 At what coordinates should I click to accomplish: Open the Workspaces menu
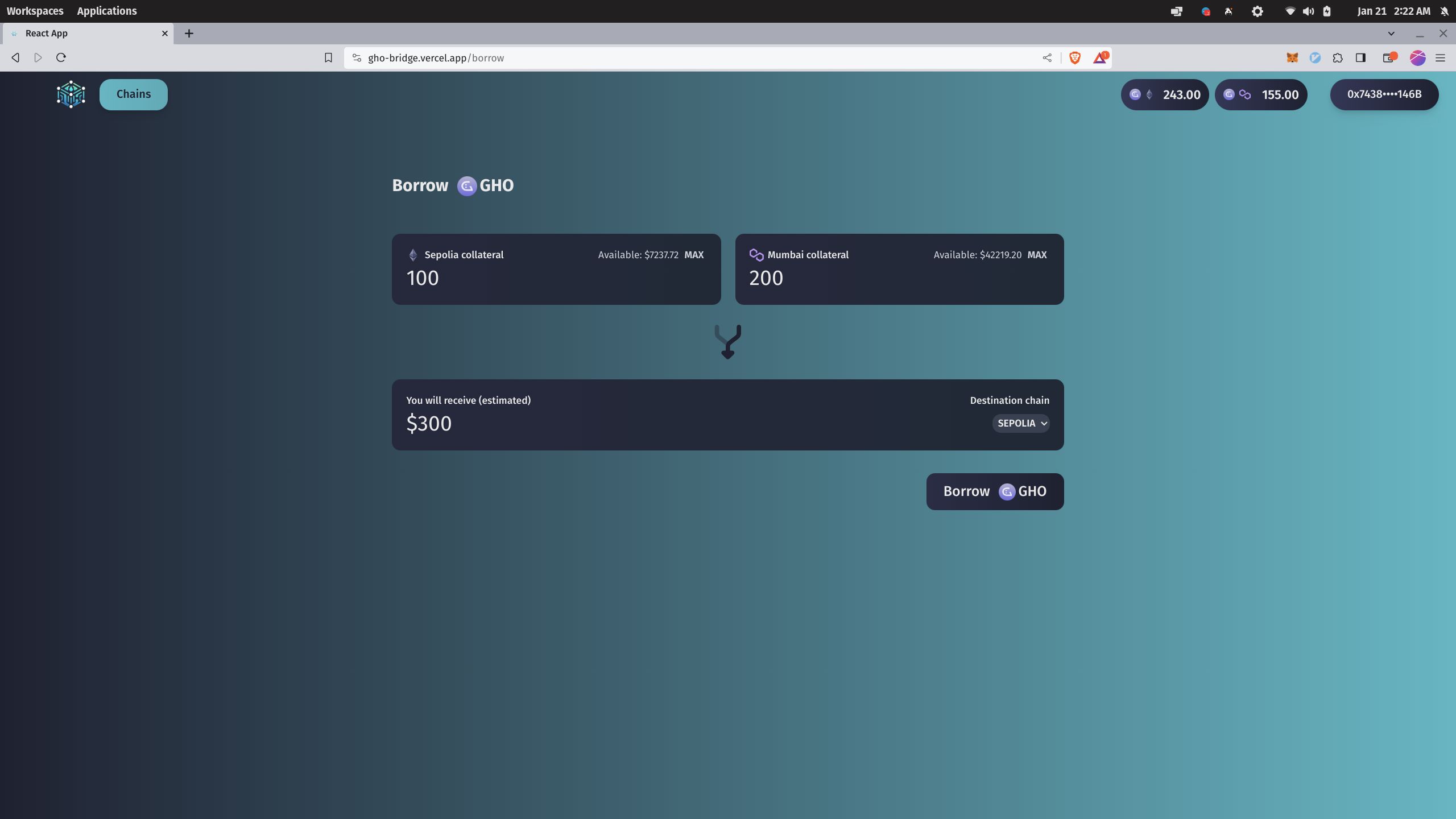35,11
